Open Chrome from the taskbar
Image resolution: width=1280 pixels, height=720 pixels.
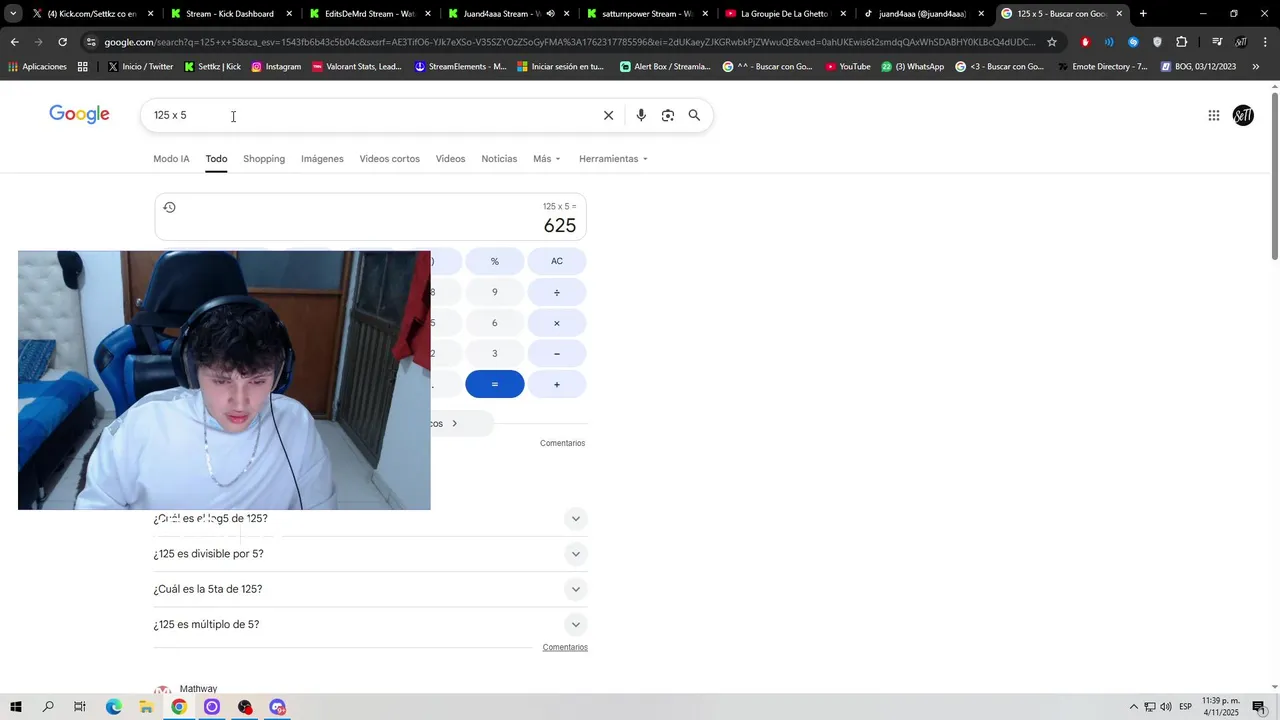[179, 707]
